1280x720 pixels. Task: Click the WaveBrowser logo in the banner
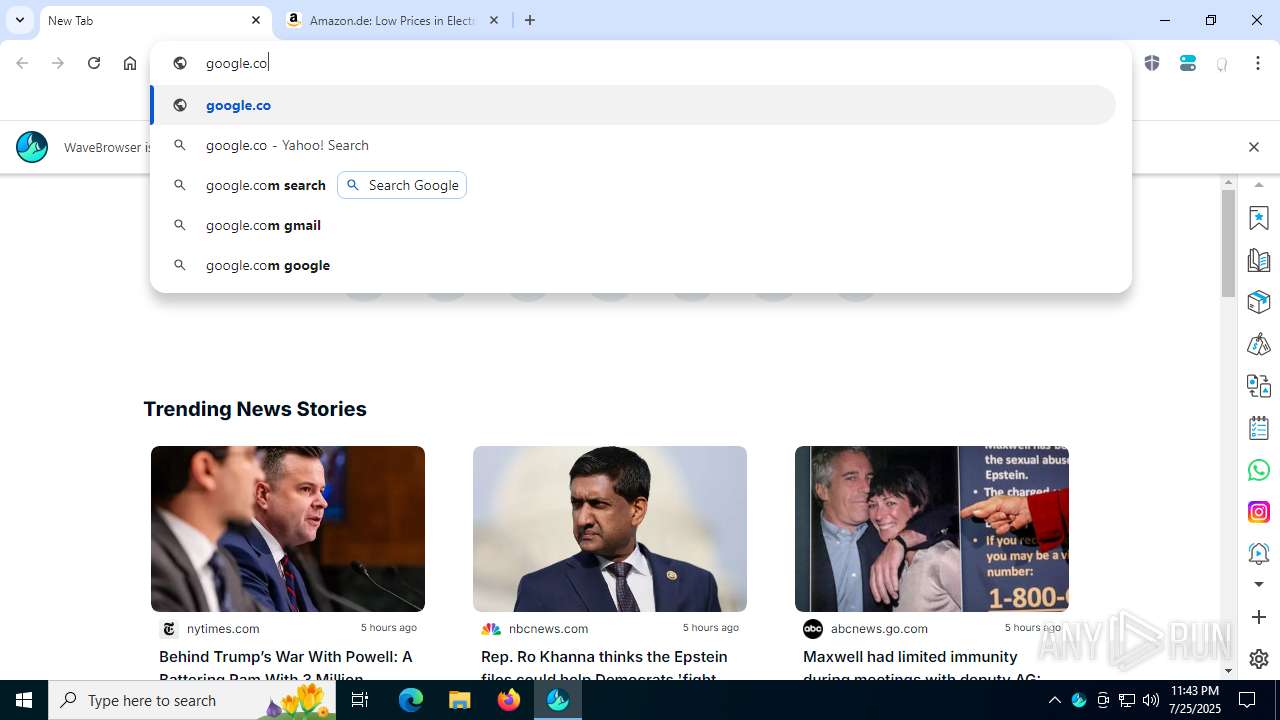click(x=32, y=147)
